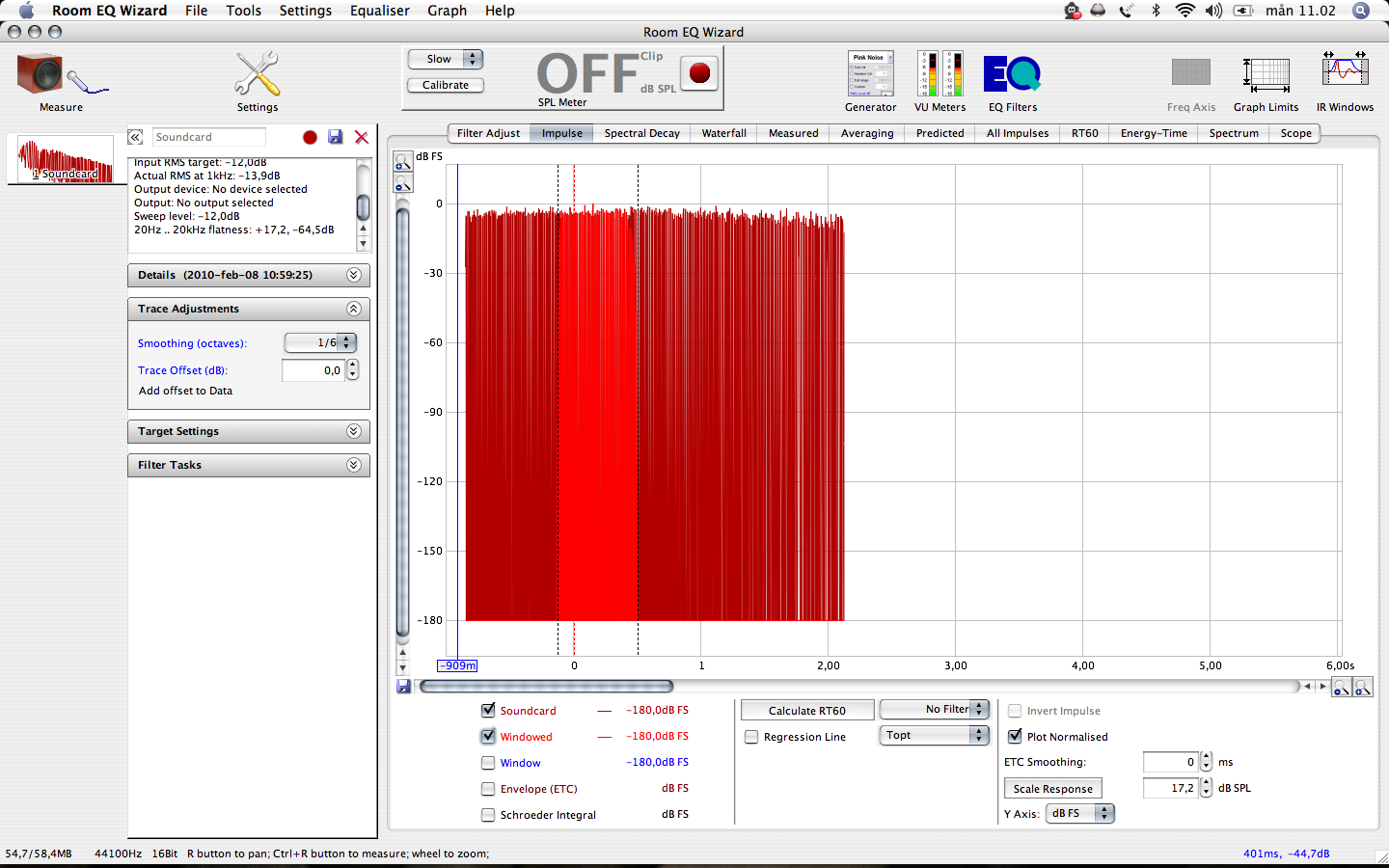Switch to the RT60 tab

click(x=1084, y=133)
